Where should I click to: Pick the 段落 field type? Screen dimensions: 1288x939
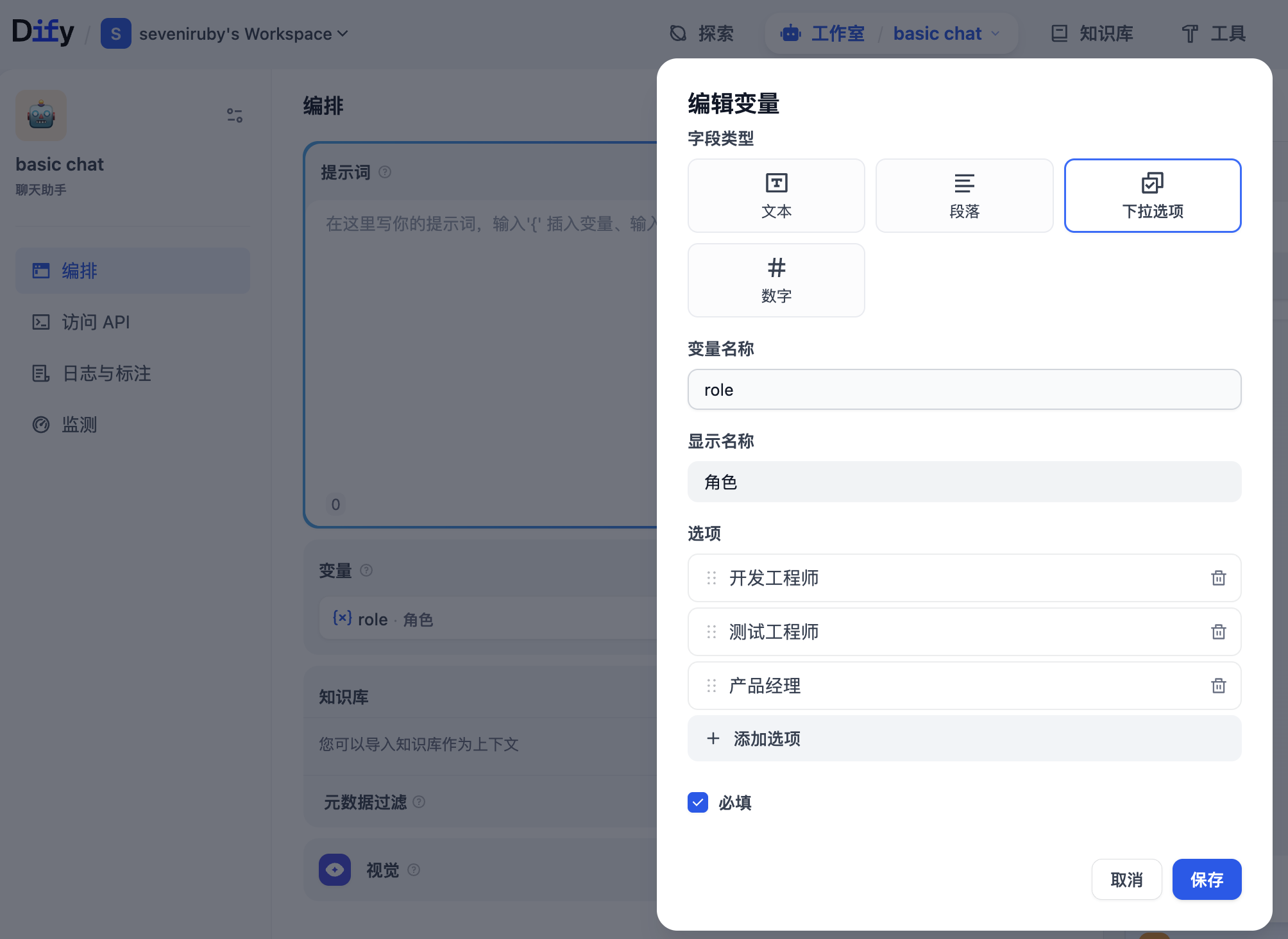(x=964, y=196)
